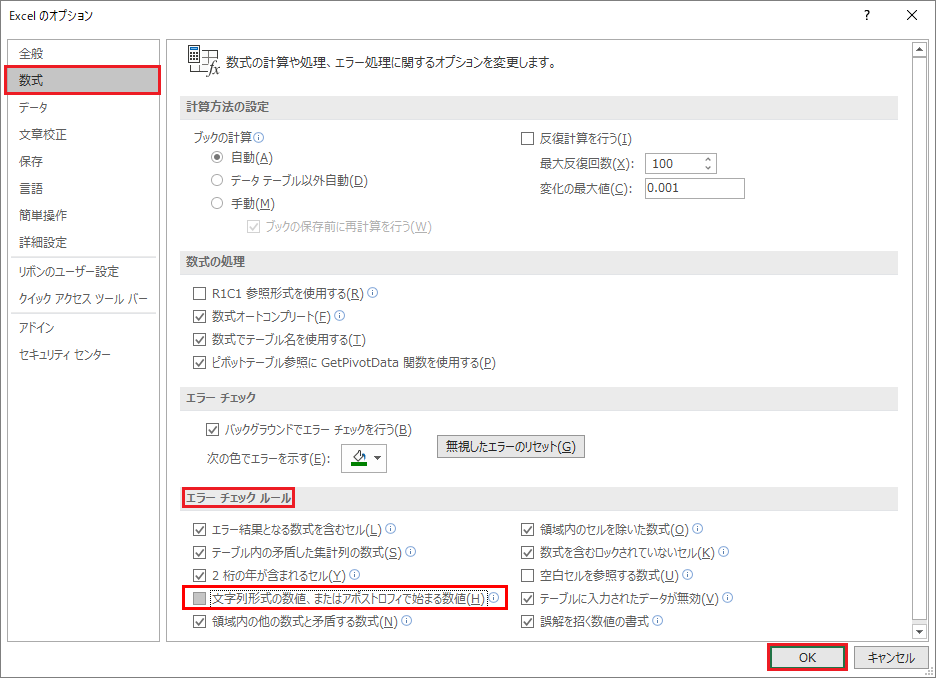The image size is (936, 678).
Task: Switch to the 文章校正 category
Action: point(43,134)
